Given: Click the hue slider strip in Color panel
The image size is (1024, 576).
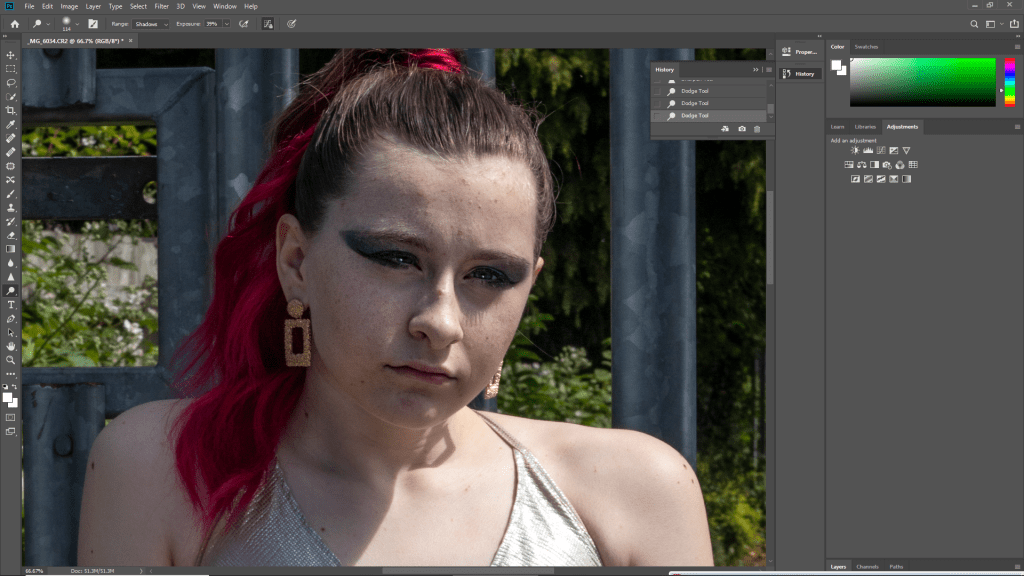Looking at the screenshot, I should click(1009, 82).
